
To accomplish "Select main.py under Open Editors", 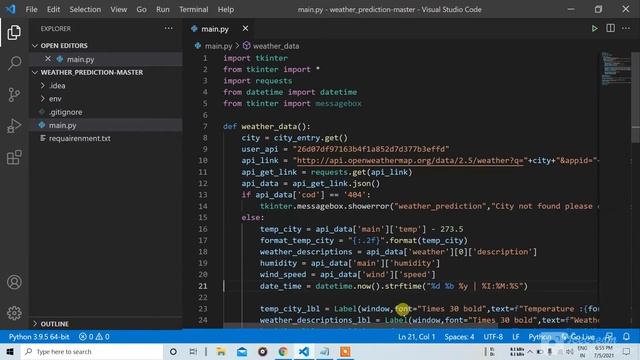I will 80,59.
